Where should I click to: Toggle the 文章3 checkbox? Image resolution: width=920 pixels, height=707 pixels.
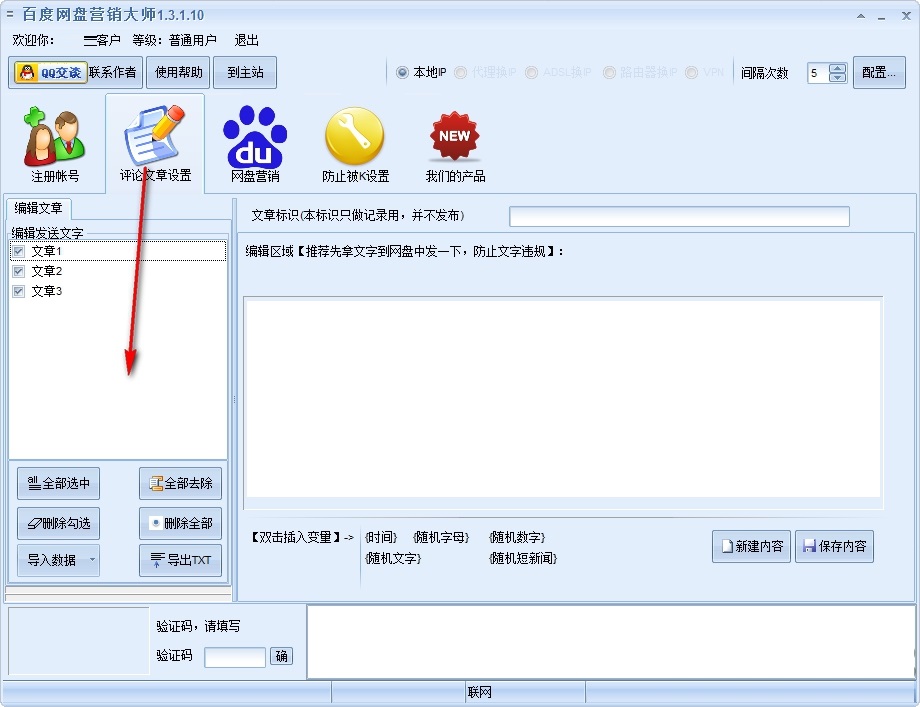click(17, 291)
